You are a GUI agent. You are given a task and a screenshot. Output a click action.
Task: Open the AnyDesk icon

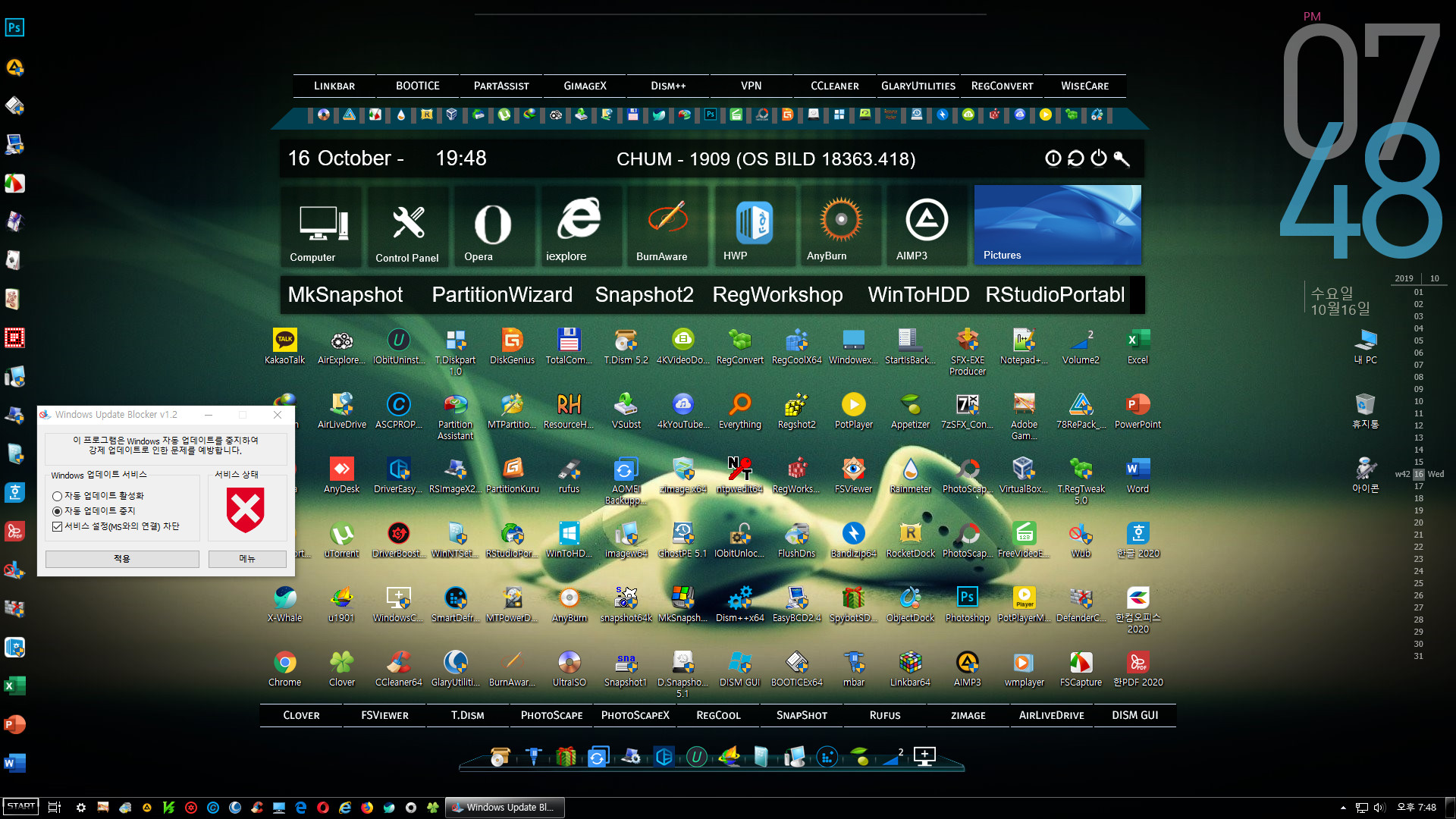pos(341,475)
